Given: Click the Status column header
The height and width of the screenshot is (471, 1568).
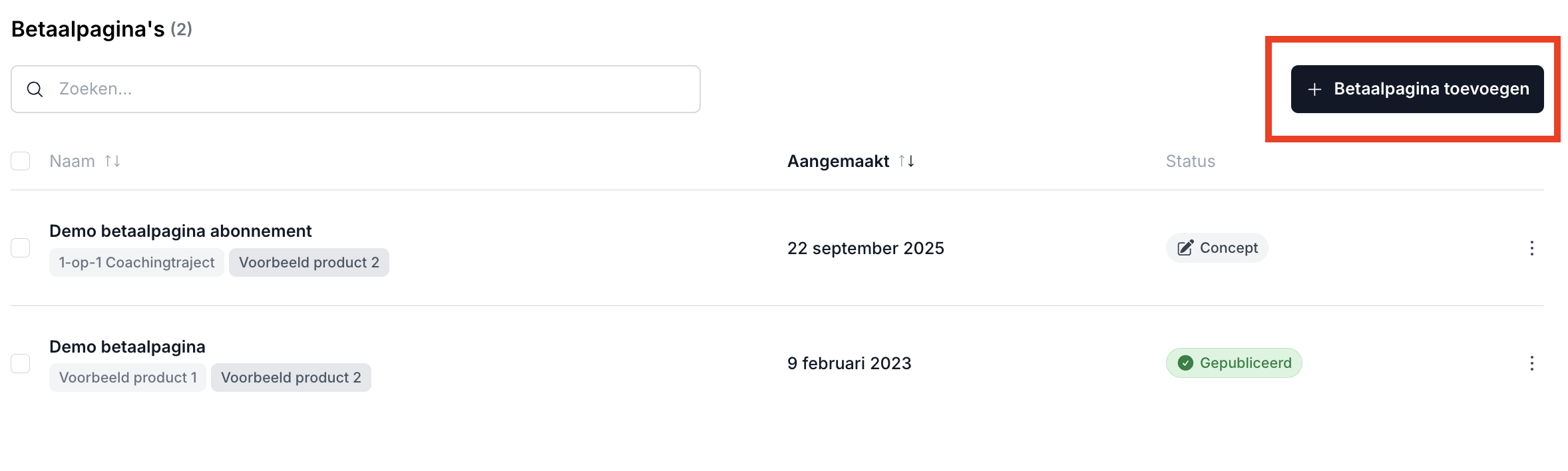Looking at the screenshot, I should (x=1190, y=161).
